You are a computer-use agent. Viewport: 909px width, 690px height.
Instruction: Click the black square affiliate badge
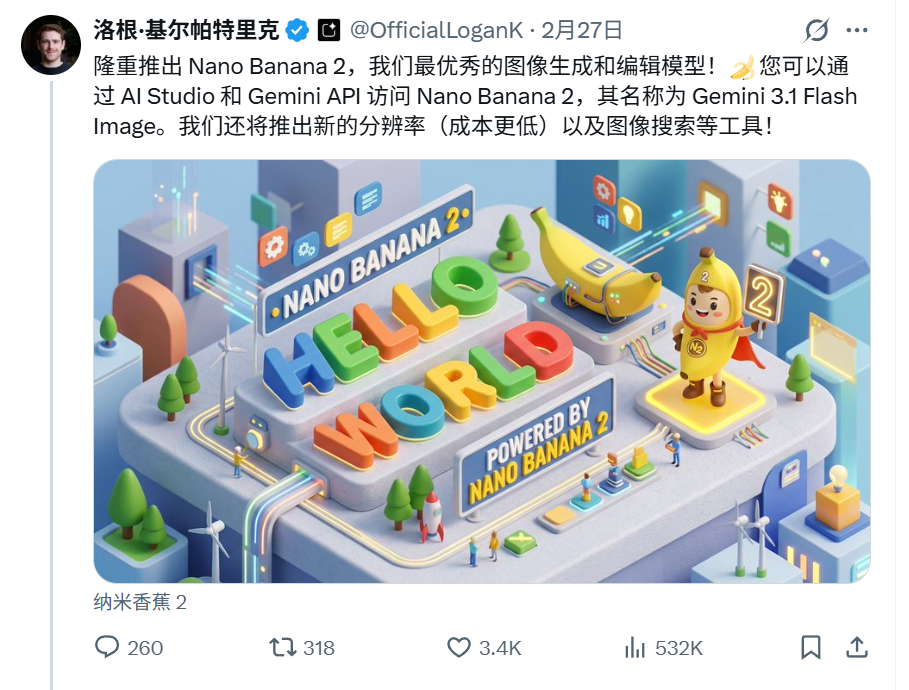pos(329,30)
